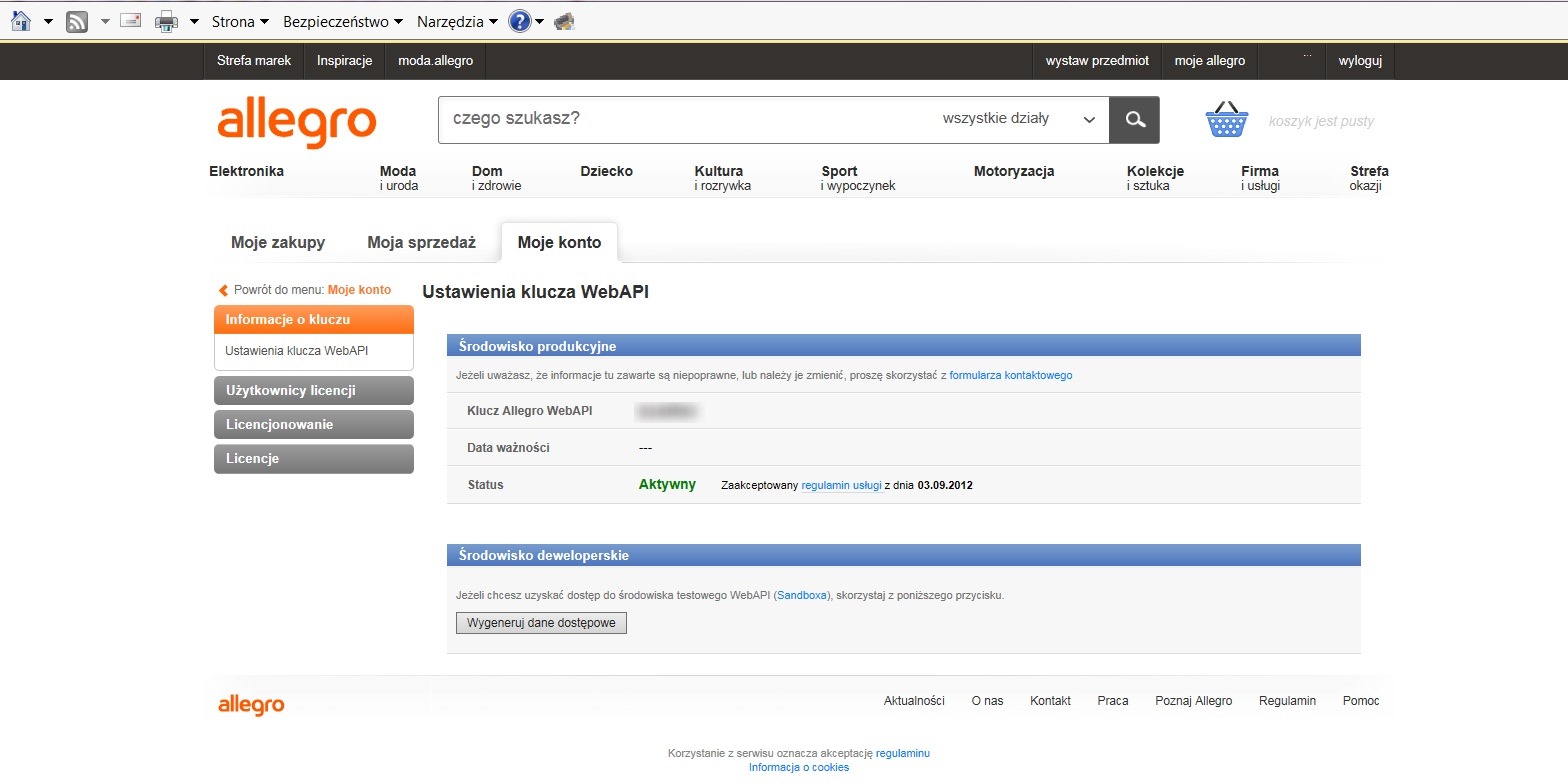1568x784 pixels.
Task: Open the Strefa marek link
Action: [x=254, y=61]
